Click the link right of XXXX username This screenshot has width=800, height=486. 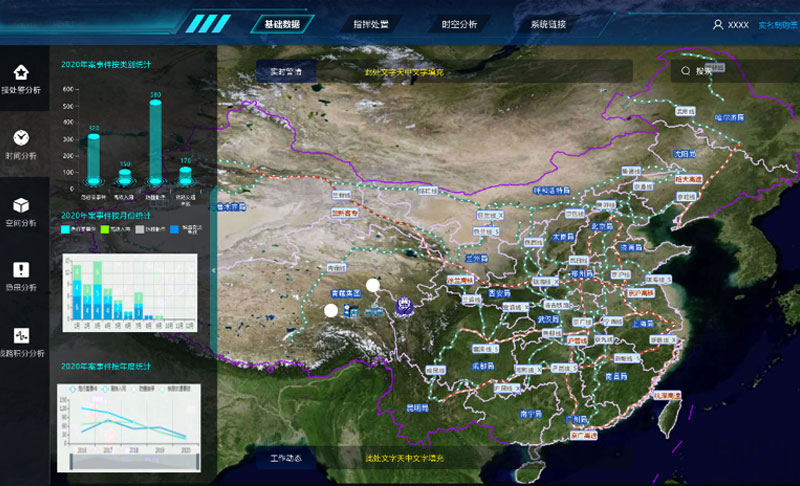point(777,24)
